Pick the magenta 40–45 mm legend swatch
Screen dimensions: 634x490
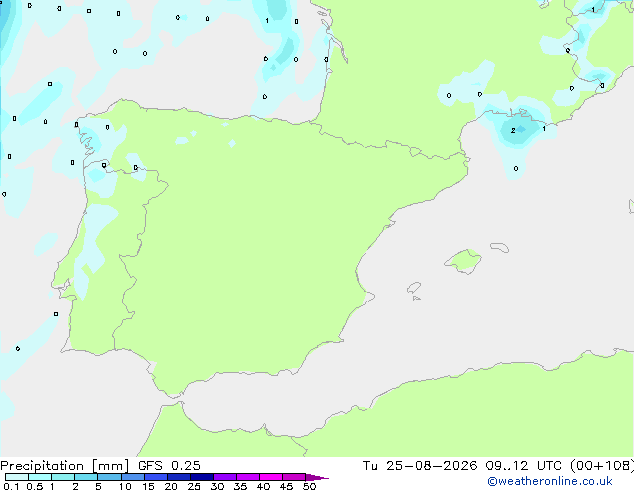pos(271,477)
